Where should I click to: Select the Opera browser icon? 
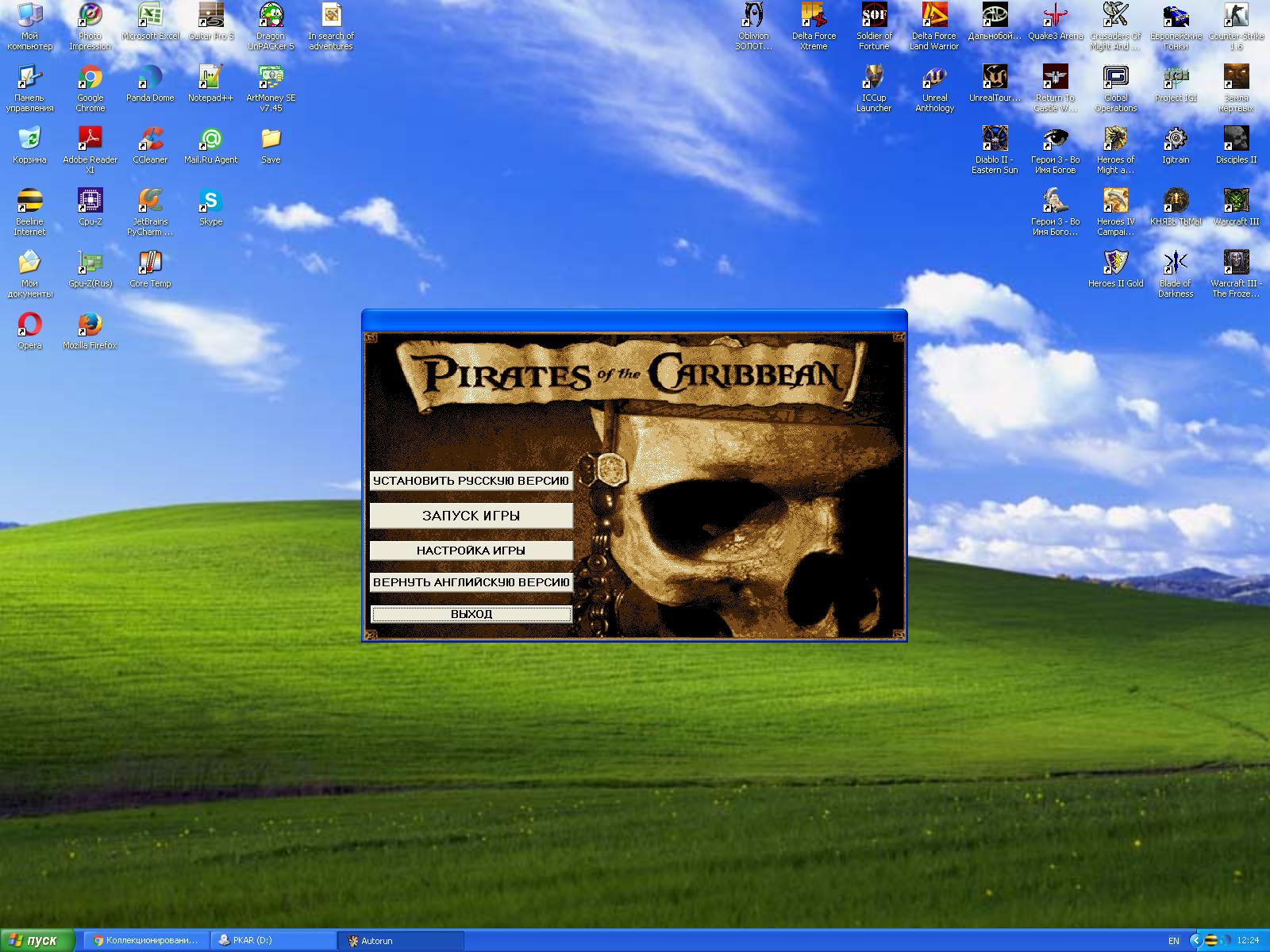point(29,332)
